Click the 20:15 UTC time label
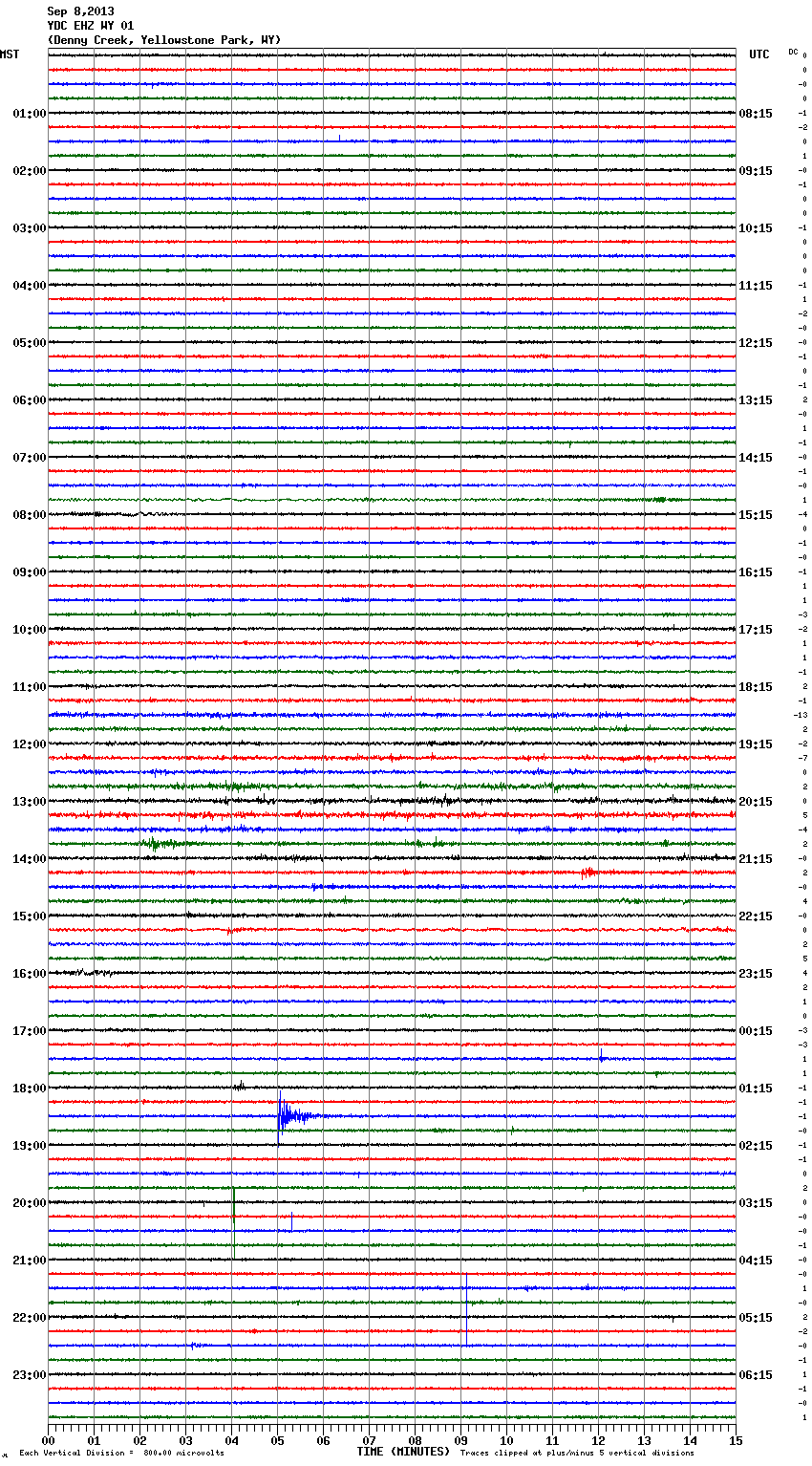 point(756,802)
